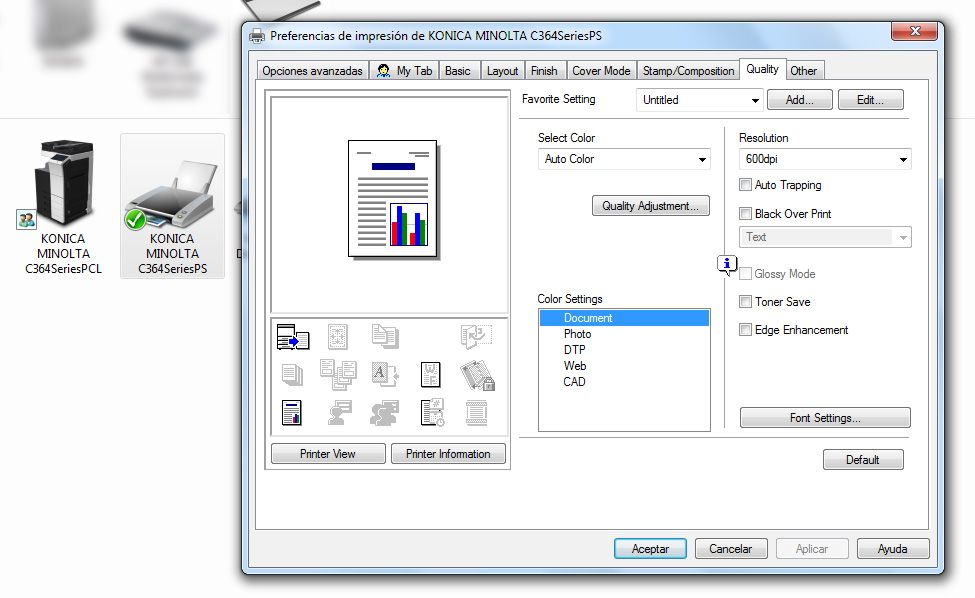Open Quality Adjustment... dialog
Image resolution: width=975 pixels, height=598 pixels.
650,206
